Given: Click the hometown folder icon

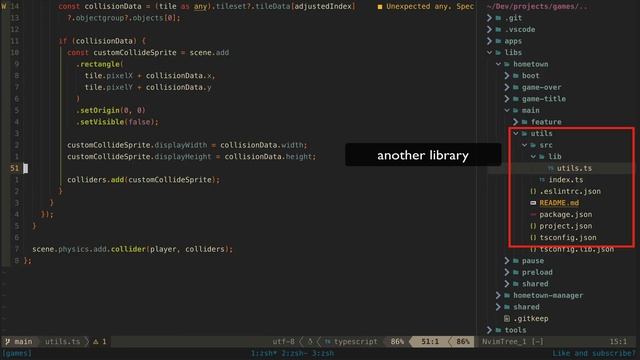Looking at the screenshot, I should pyautogui.click(x=507, y=64).
